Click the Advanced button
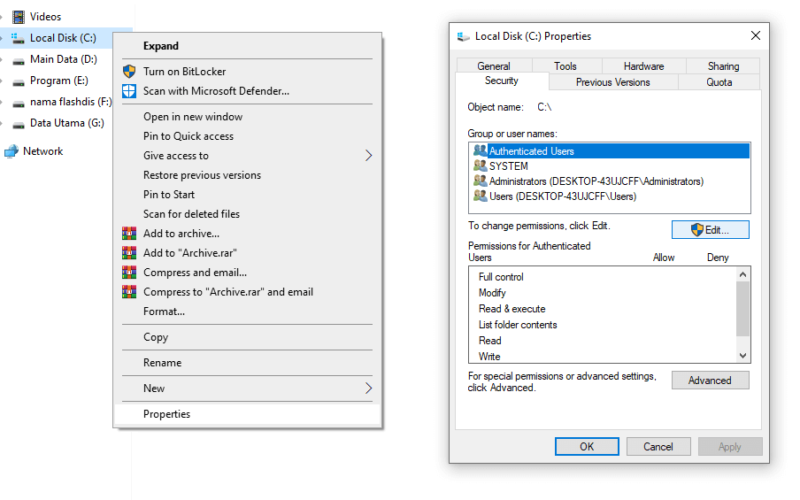Viewport: 800px width, 500px height. pos(710,380)
